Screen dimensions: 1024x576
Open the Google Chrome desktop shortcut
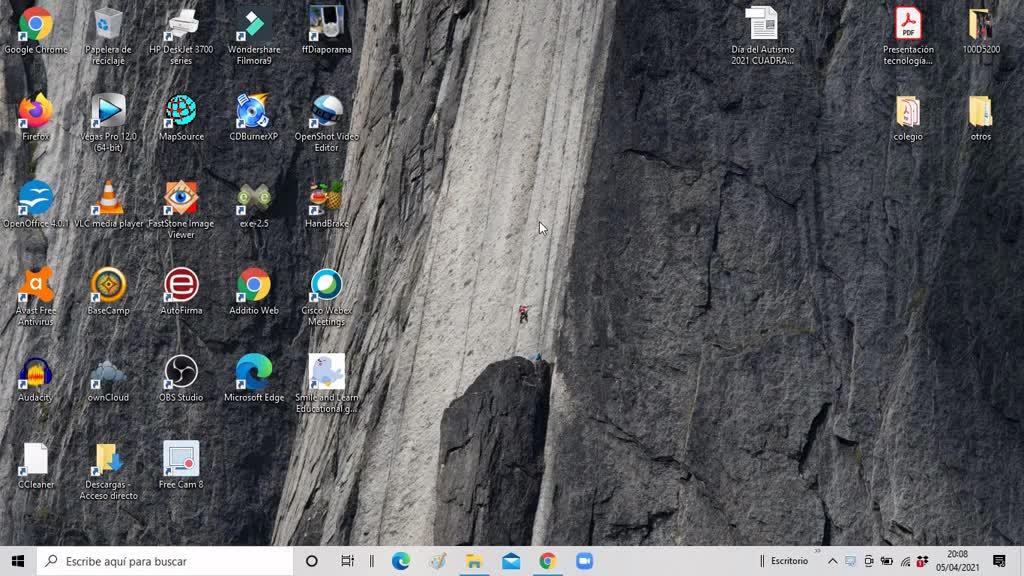35,31
